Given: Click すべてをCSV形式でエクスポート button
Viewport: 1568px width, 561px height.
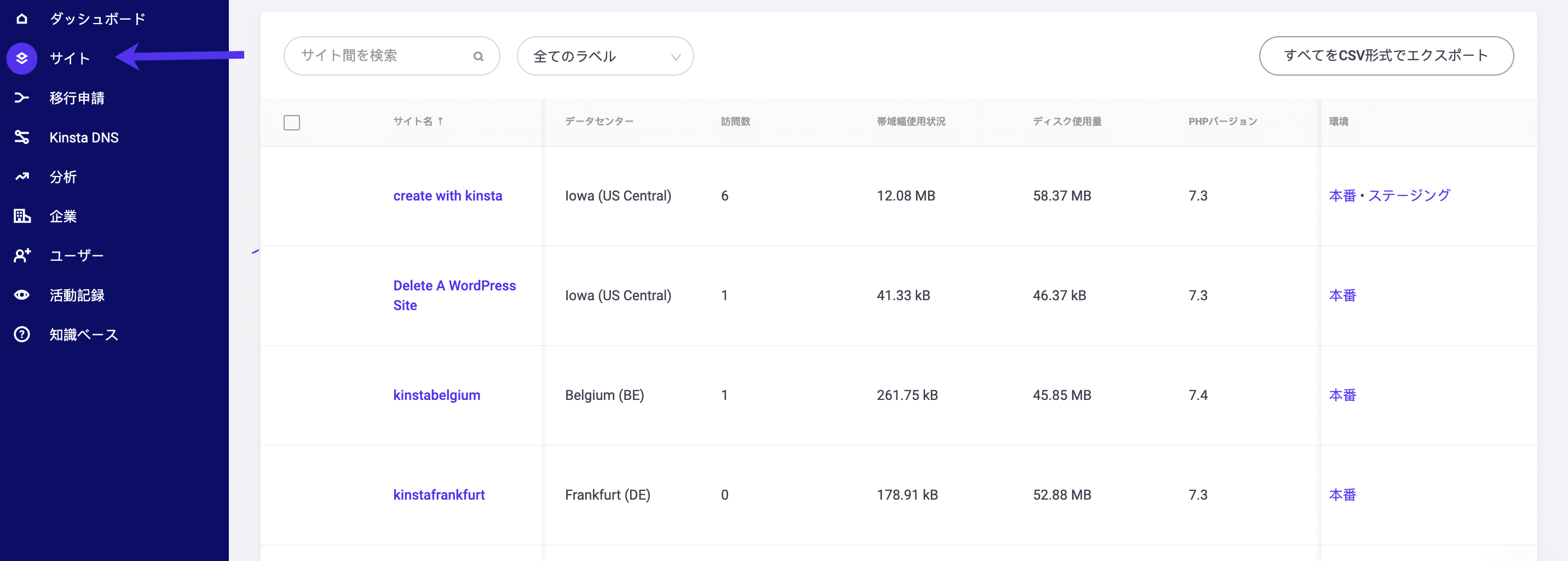Looking at the screenshot, I should [x=1386, y=55].
